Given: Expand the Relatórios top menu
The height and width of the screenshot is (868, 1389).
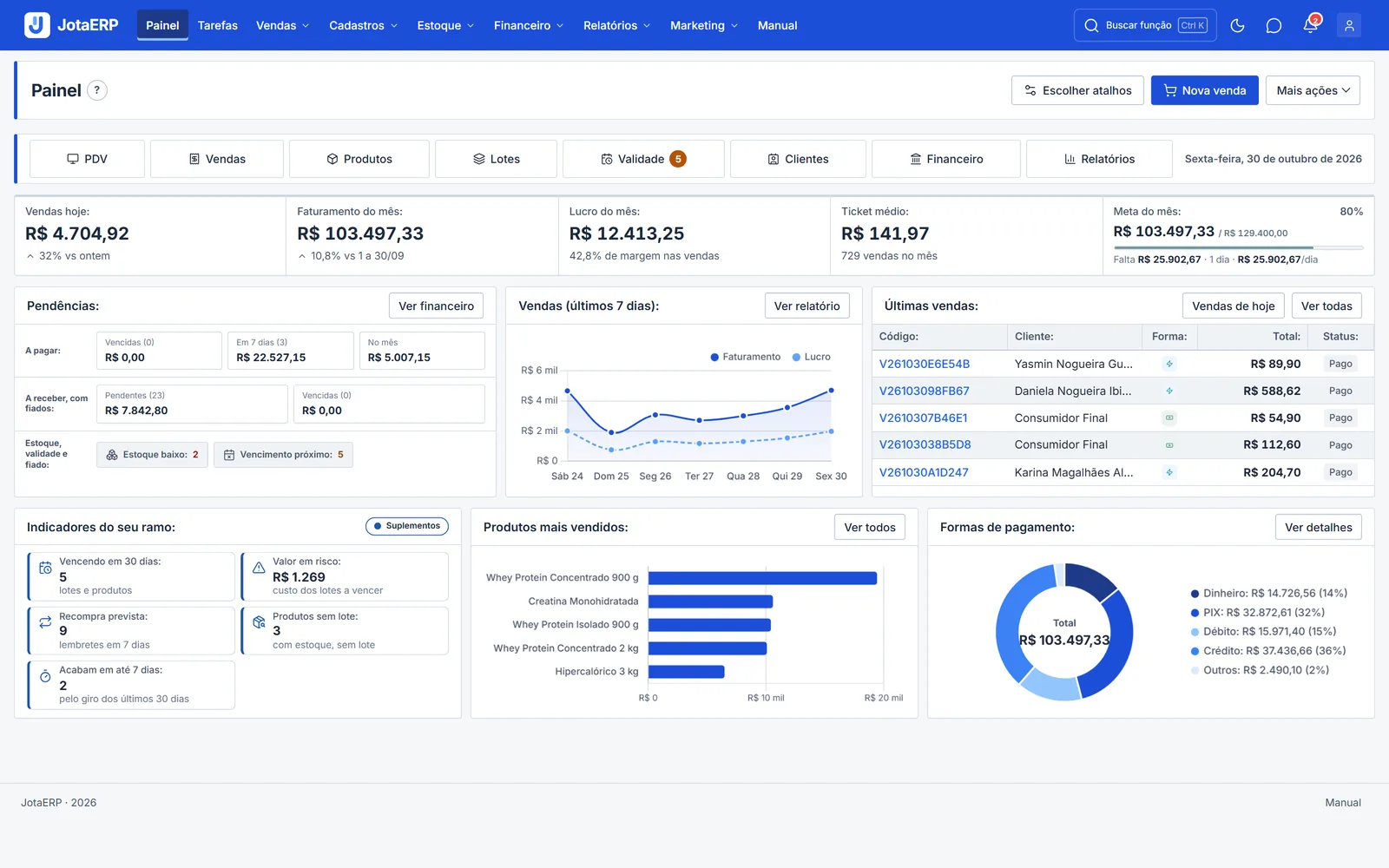Looking at the screenshot, I should pos(616,26).
